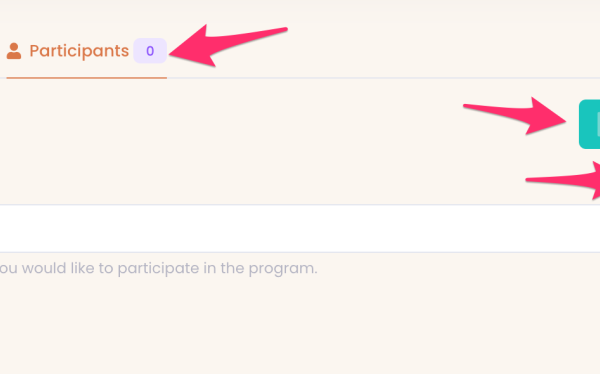The width and height of the screenshot is (600, 374).
Task: Click the grey tab bar divider line
Action: 383,78
